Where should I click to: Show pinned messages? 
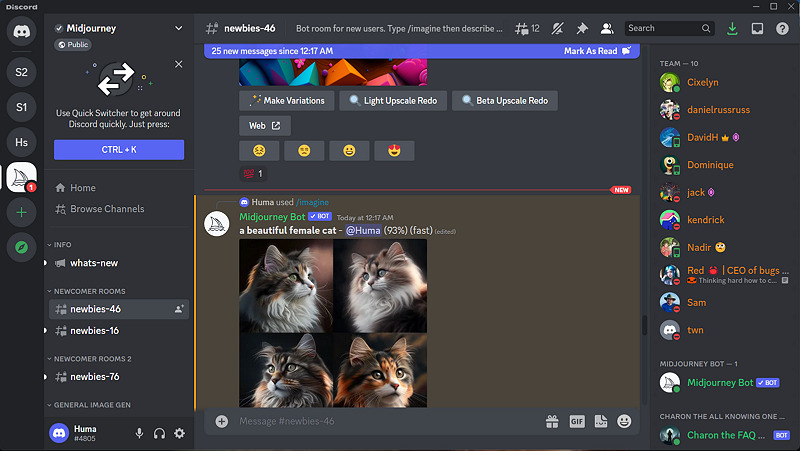point(582,29)
